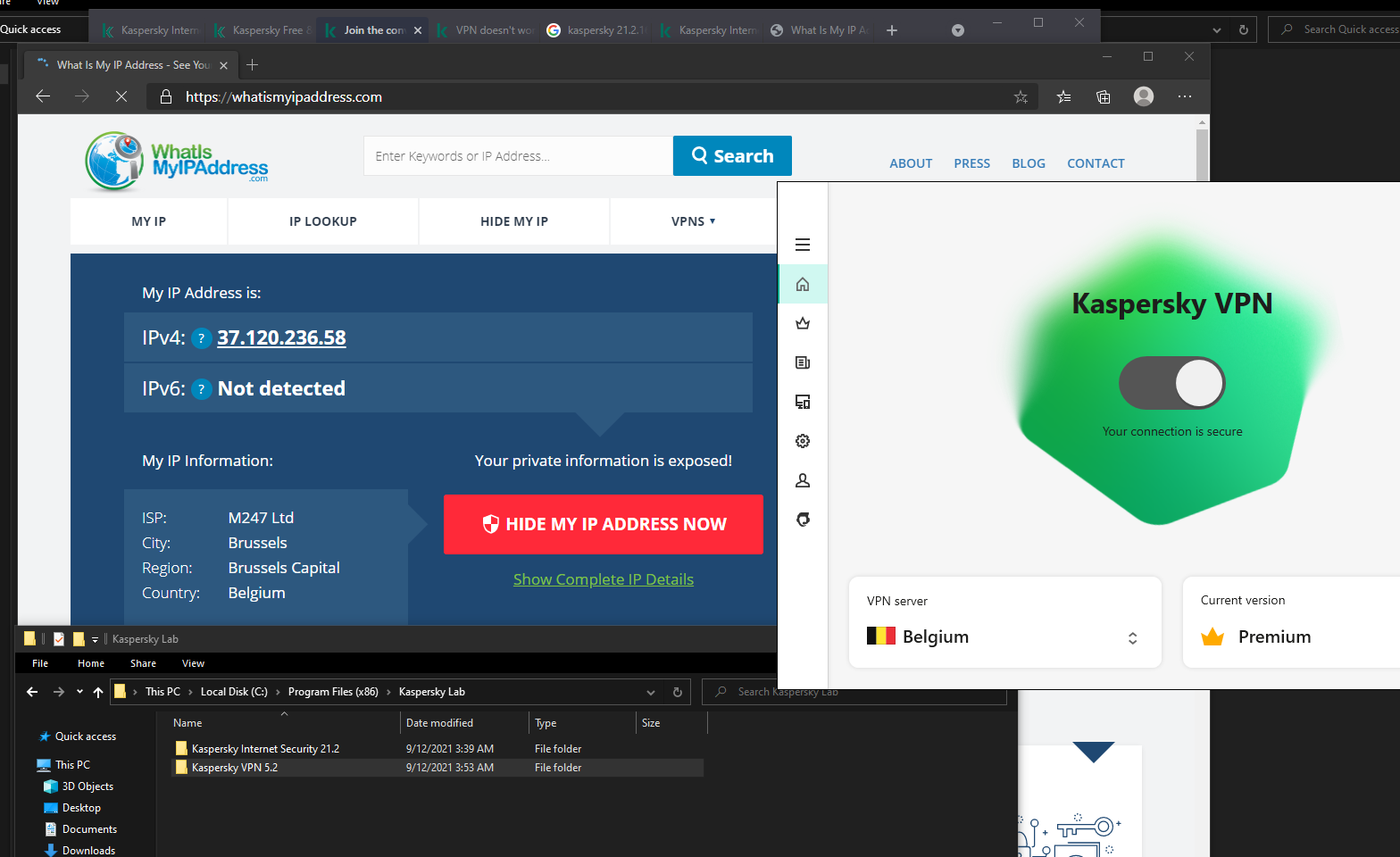This screenshot has width=1400, height=857.
Task: Select Quick access in navigation pane
Action: point(86,736)
